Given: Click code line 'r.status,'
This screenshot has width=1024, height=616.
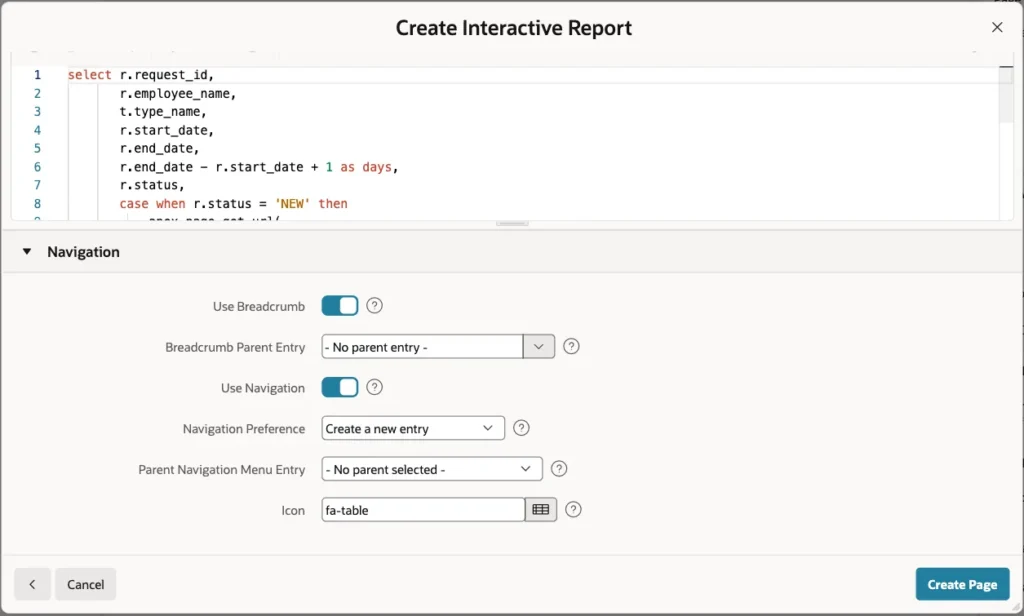Looking at the screenshot, I should (152, 185).
